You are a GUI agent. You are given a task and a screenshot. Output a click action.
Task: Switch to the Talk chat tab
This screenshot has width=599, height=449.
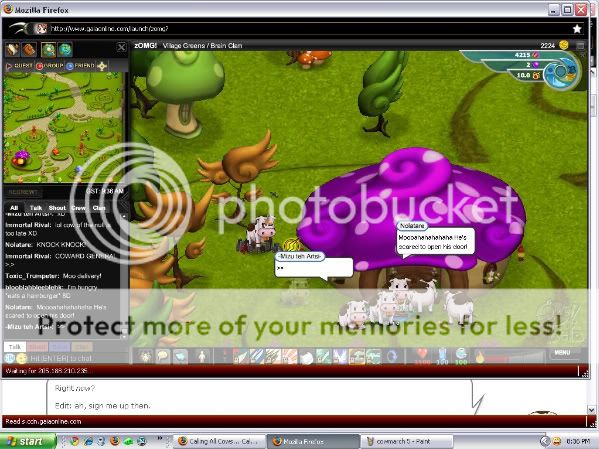click(36, 208)
